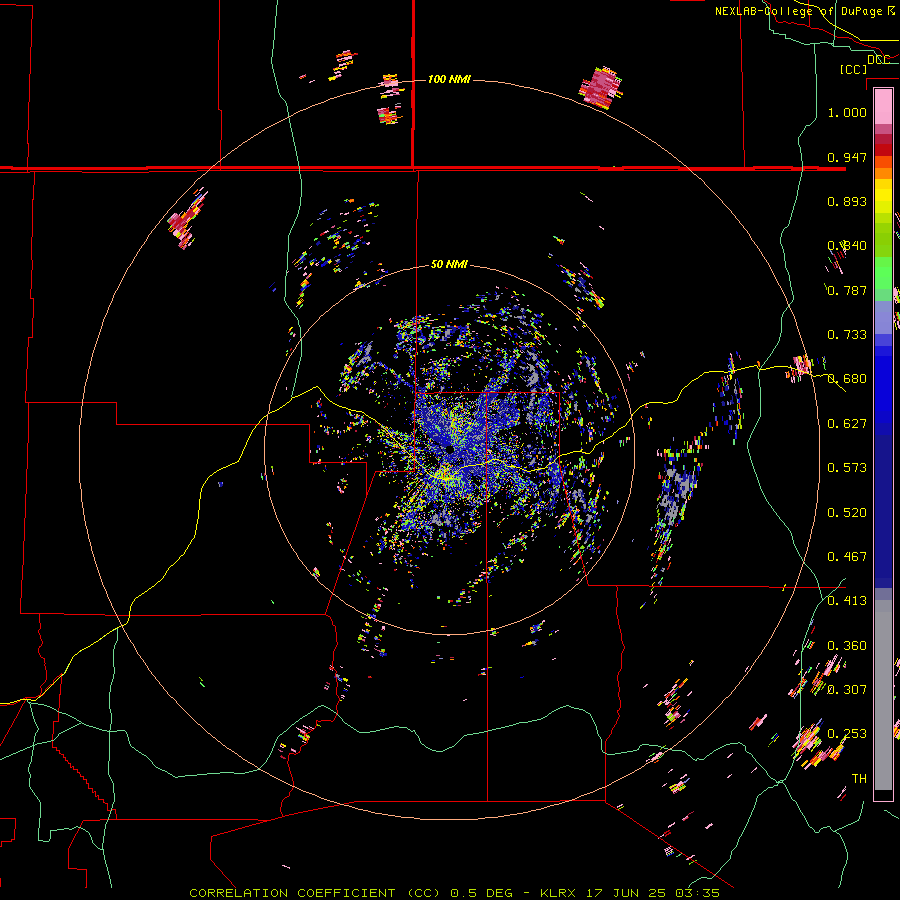Select the 0.360 scale label
Image resolution: width=900 pixels, height=900 pixels.
tap(847, 646)
